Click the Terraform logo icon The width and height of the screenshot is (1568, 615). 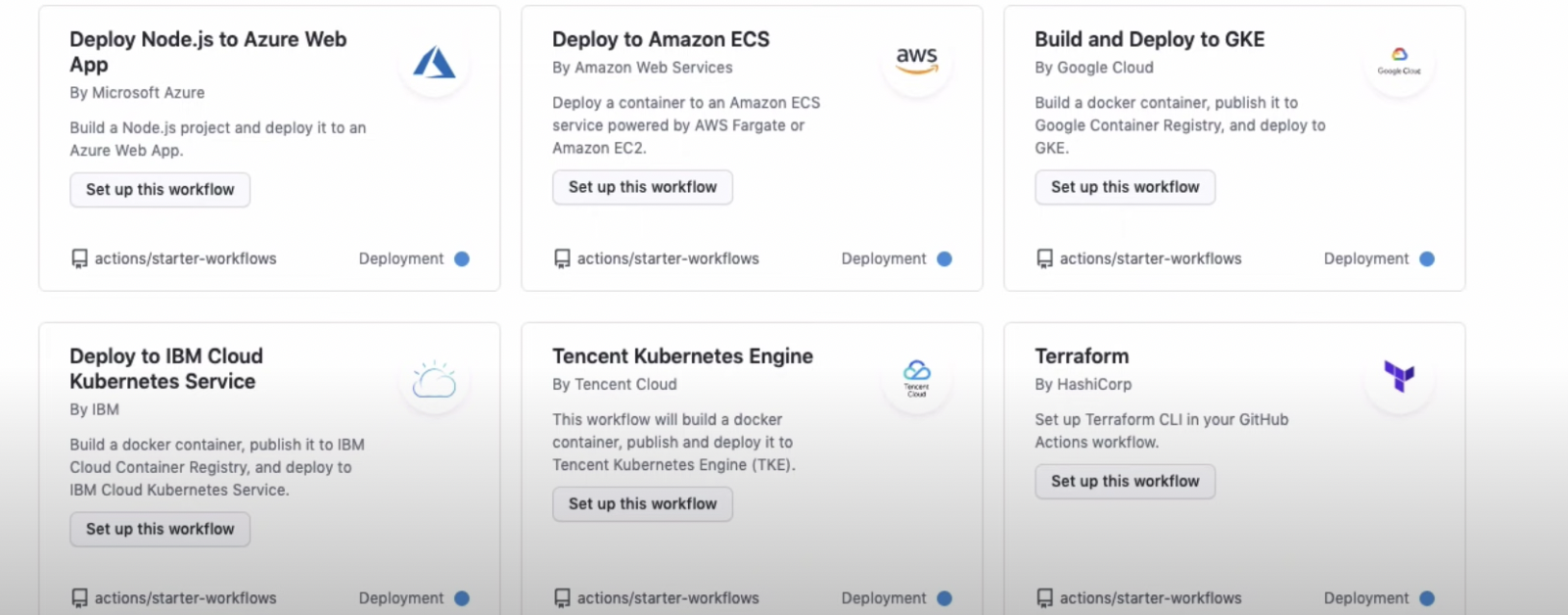(x=1400, y=376)
